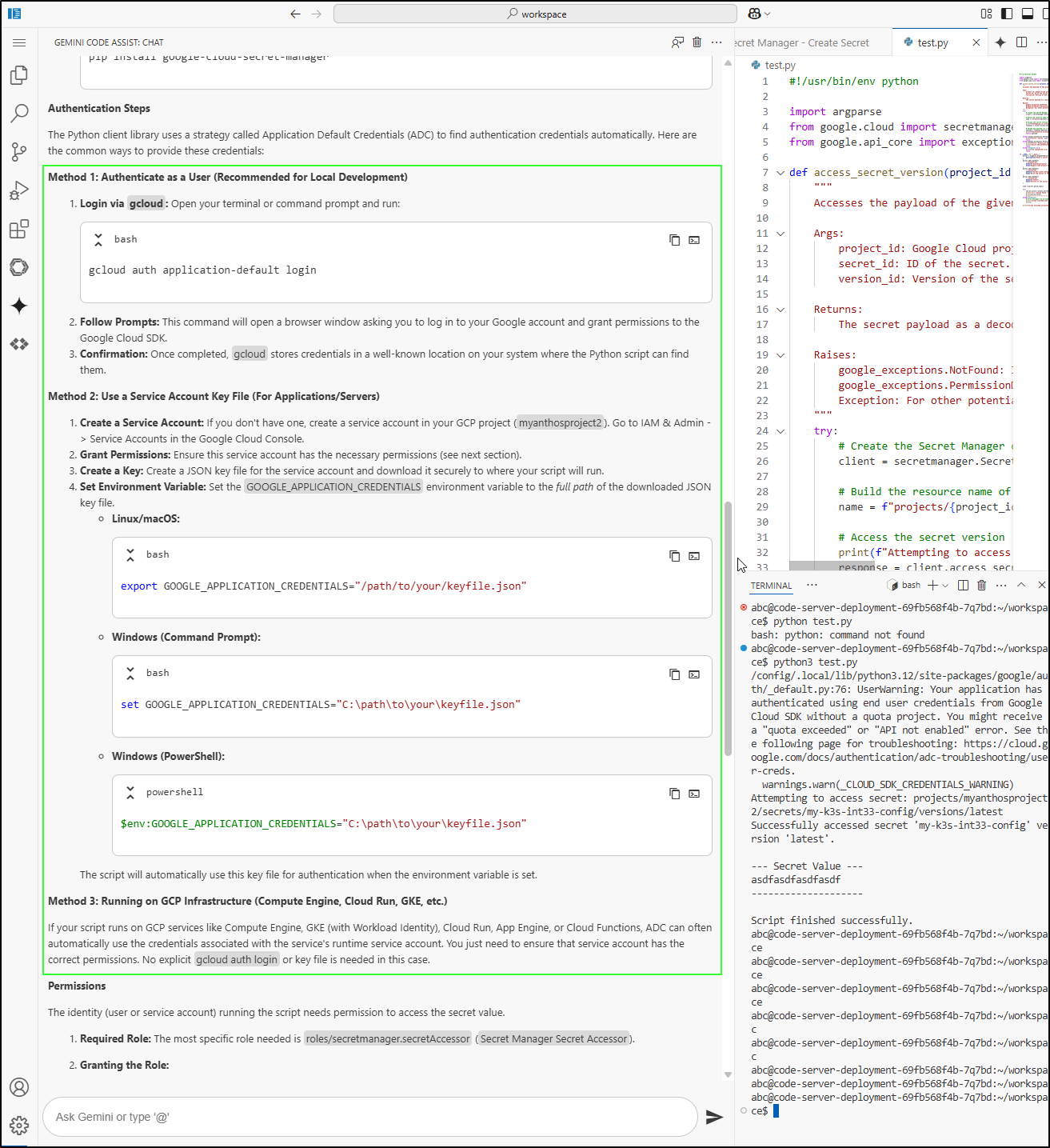Image resolution: width=1050 pixels, height=1148 pixels.
Task: Fold the Raises section at line 19
Action: click(781, 355)
